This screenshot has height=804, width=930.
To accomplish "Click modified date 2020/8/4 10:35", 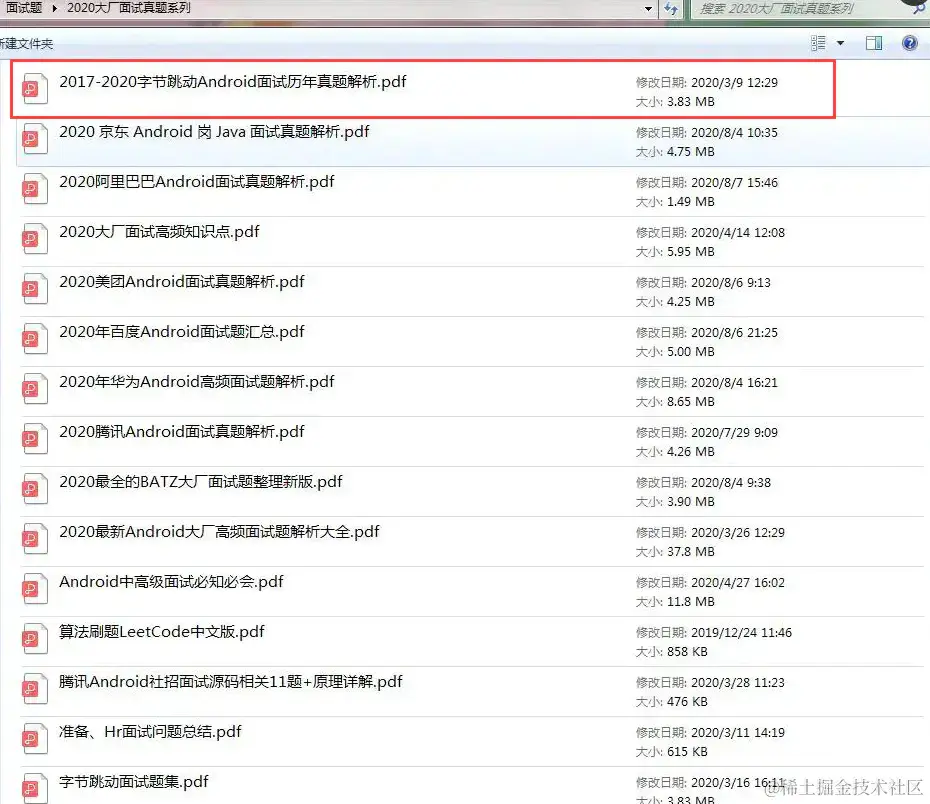I will click(x=734, y=133).
